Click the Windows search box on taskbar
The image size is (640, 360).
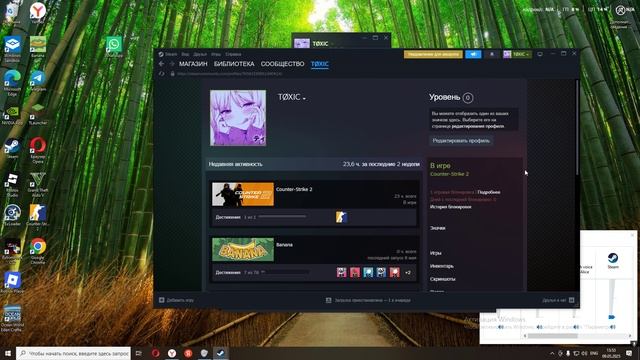73,353
